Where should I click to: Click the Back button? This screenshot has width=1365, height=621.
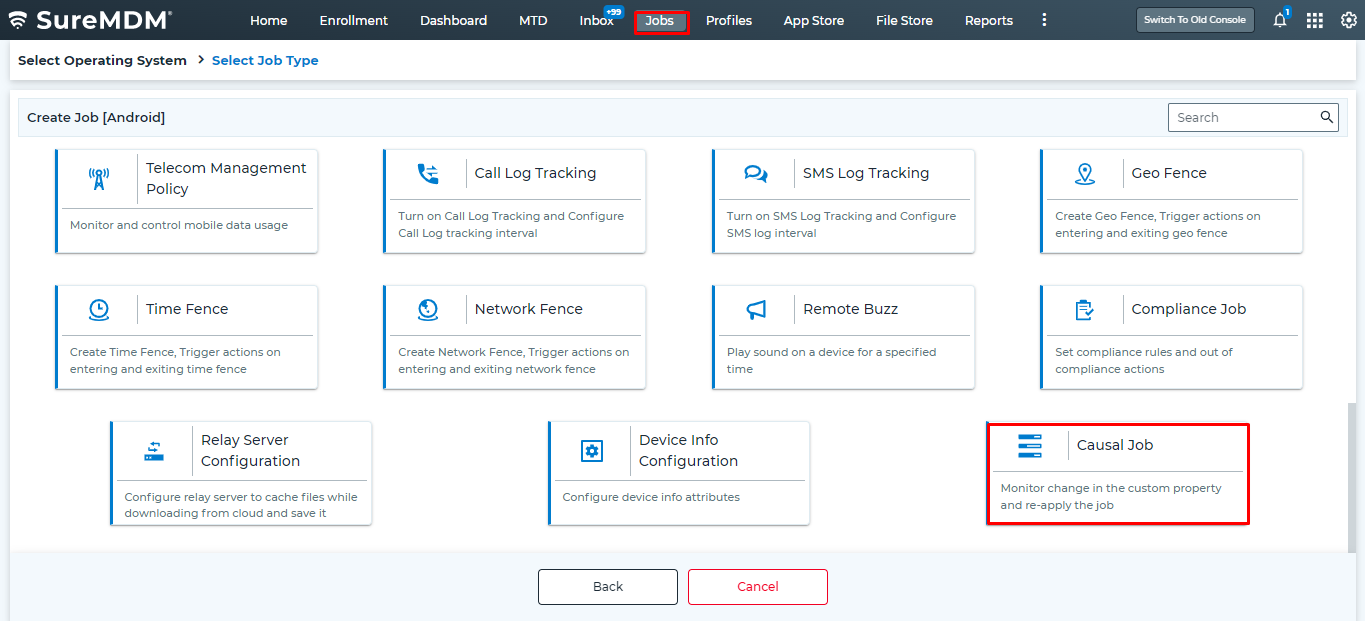(607, 586)
